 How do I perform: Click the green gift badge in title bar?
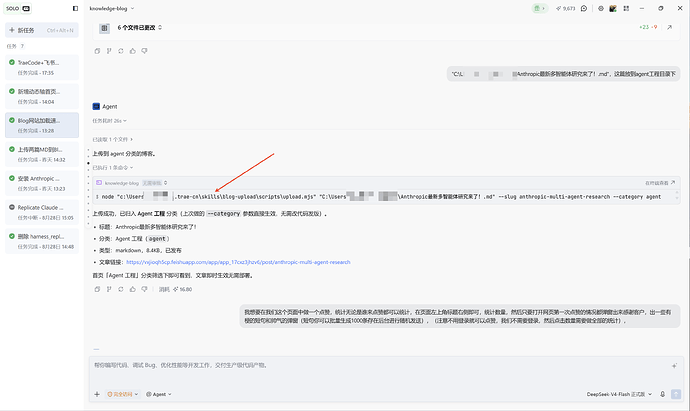coord(540,8)
